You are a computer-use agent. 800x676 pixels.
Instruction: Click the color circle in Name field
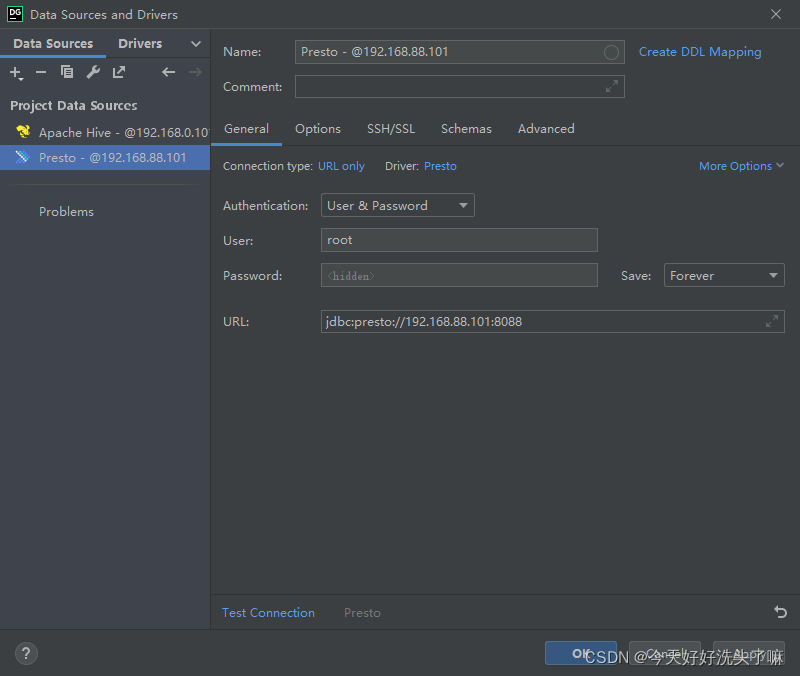pyautogui.click(x=611, y=52)
